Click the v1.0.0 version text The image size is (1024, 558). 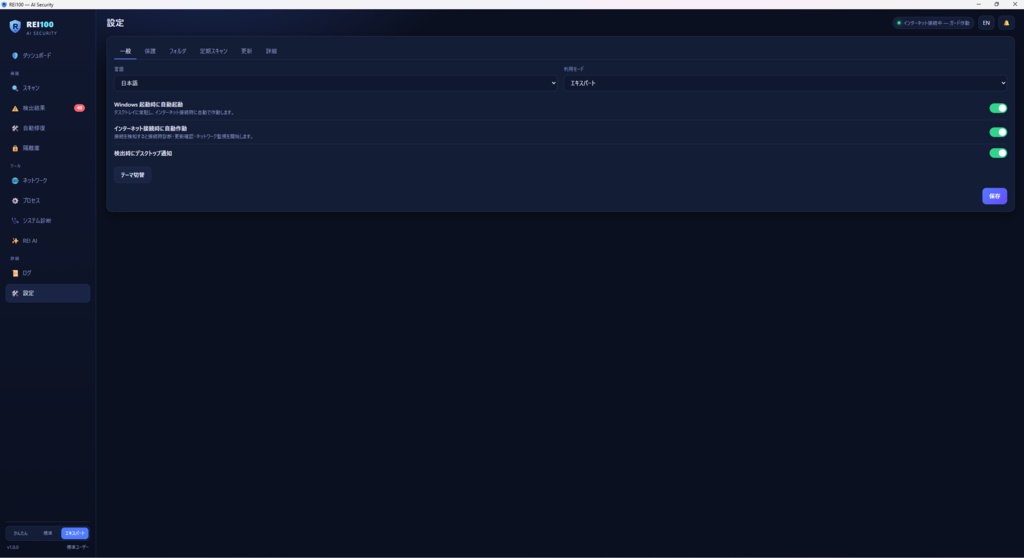tap(13, 548)
